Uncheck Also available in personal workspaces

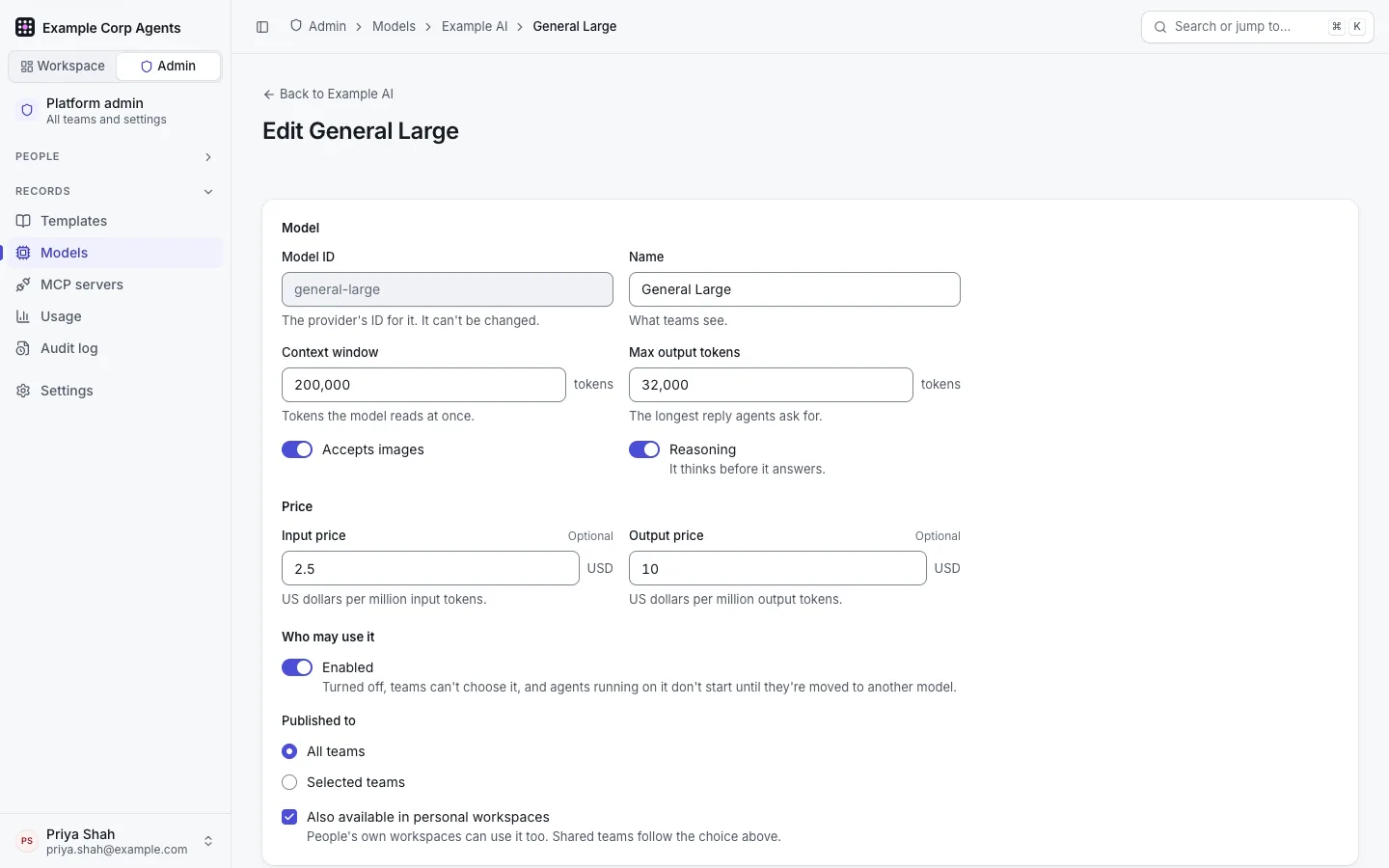coord(289,817)
